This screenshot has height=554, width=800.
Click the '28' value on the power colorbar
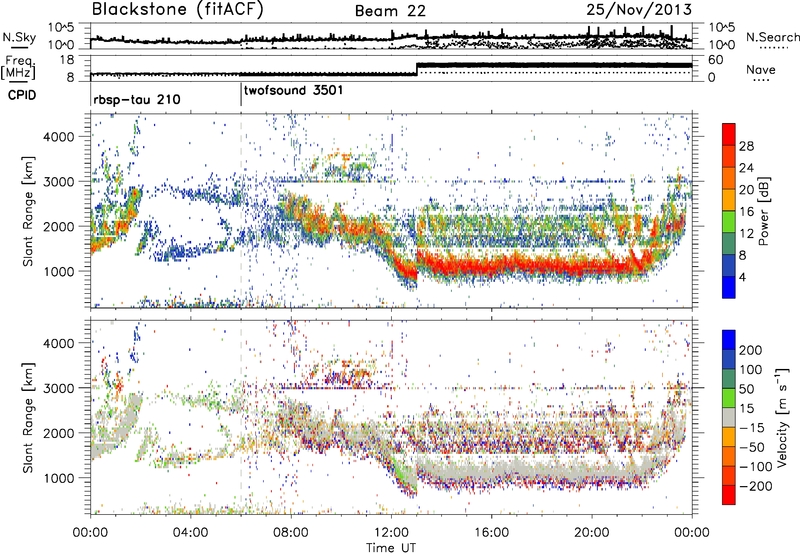pos(746,147)
